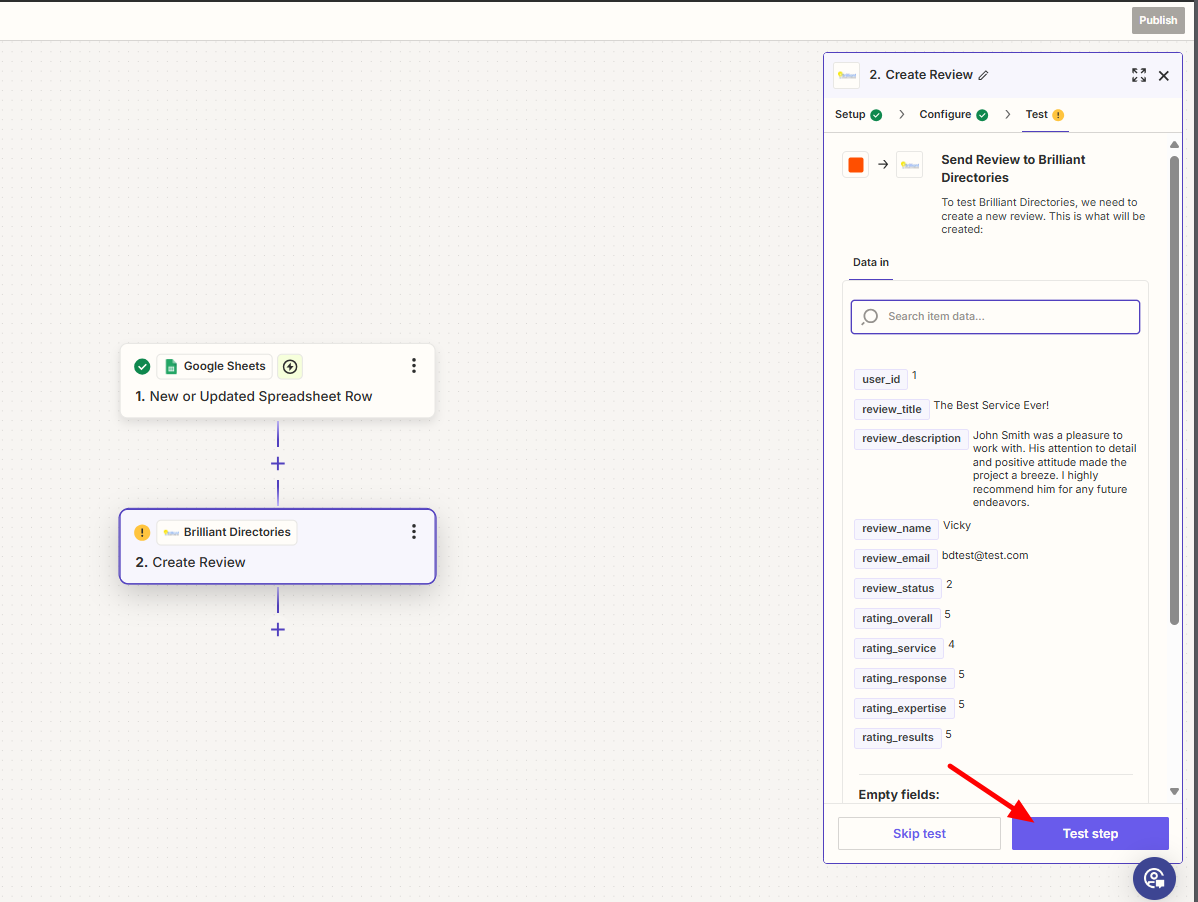This screenshot has height=902, width=1198.
Task: Click the user_id field label
Action: pos(881,379)
